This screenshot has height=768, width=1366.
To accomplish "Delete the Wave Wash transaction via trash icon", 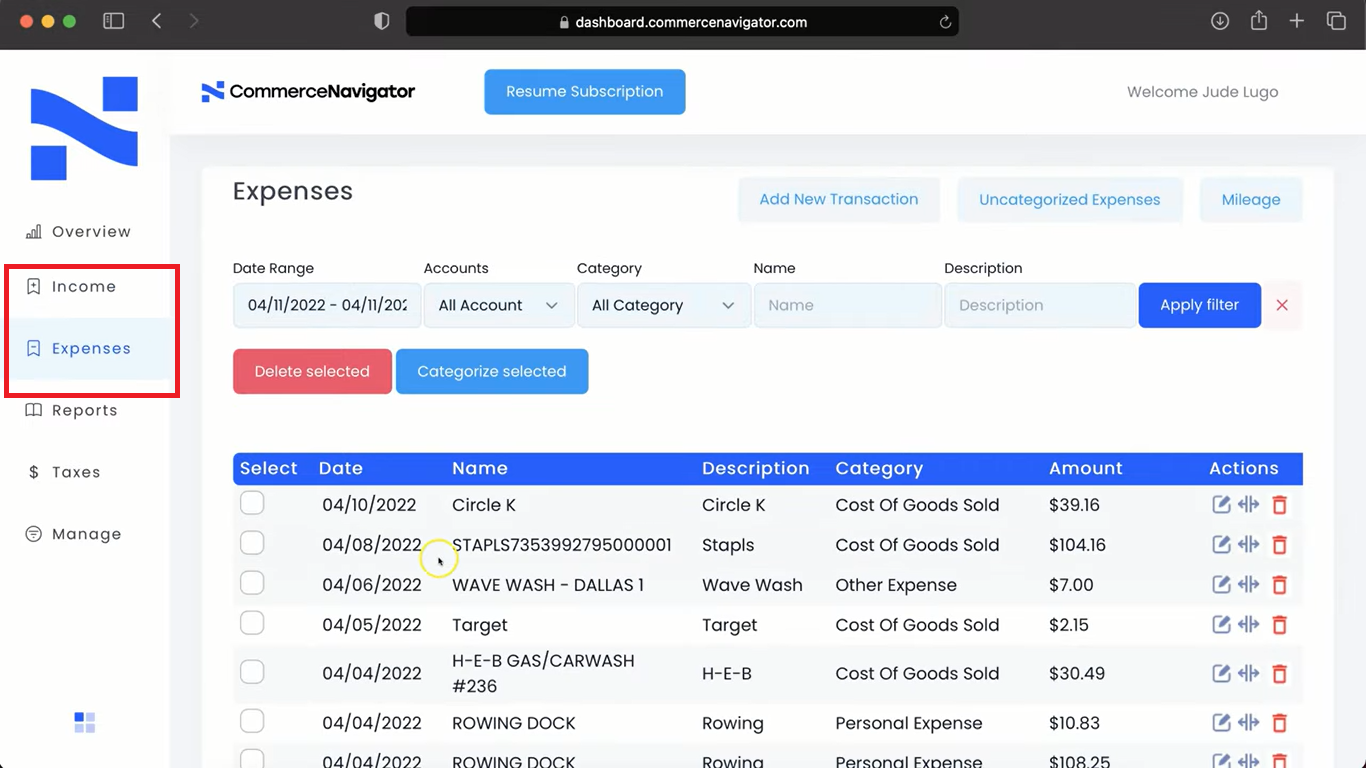I will (1279, 585).
